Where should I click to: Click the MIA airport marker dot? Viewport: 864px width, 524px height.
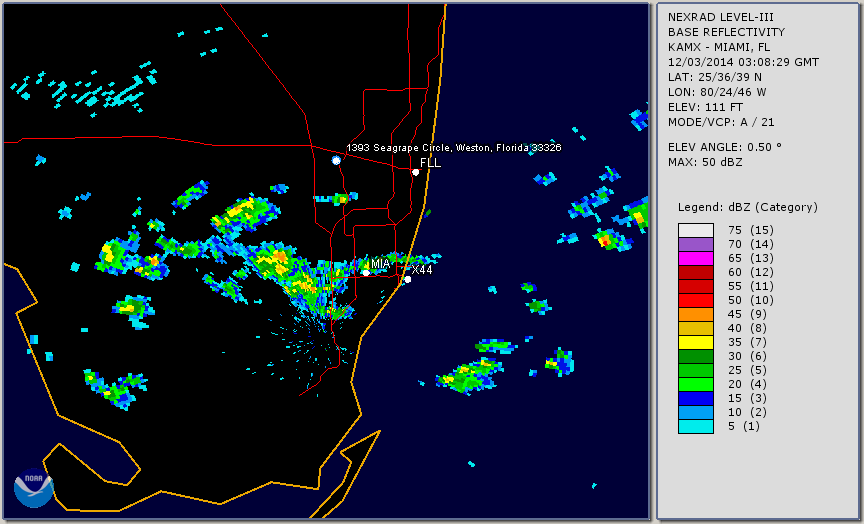[x=366, y=273]
